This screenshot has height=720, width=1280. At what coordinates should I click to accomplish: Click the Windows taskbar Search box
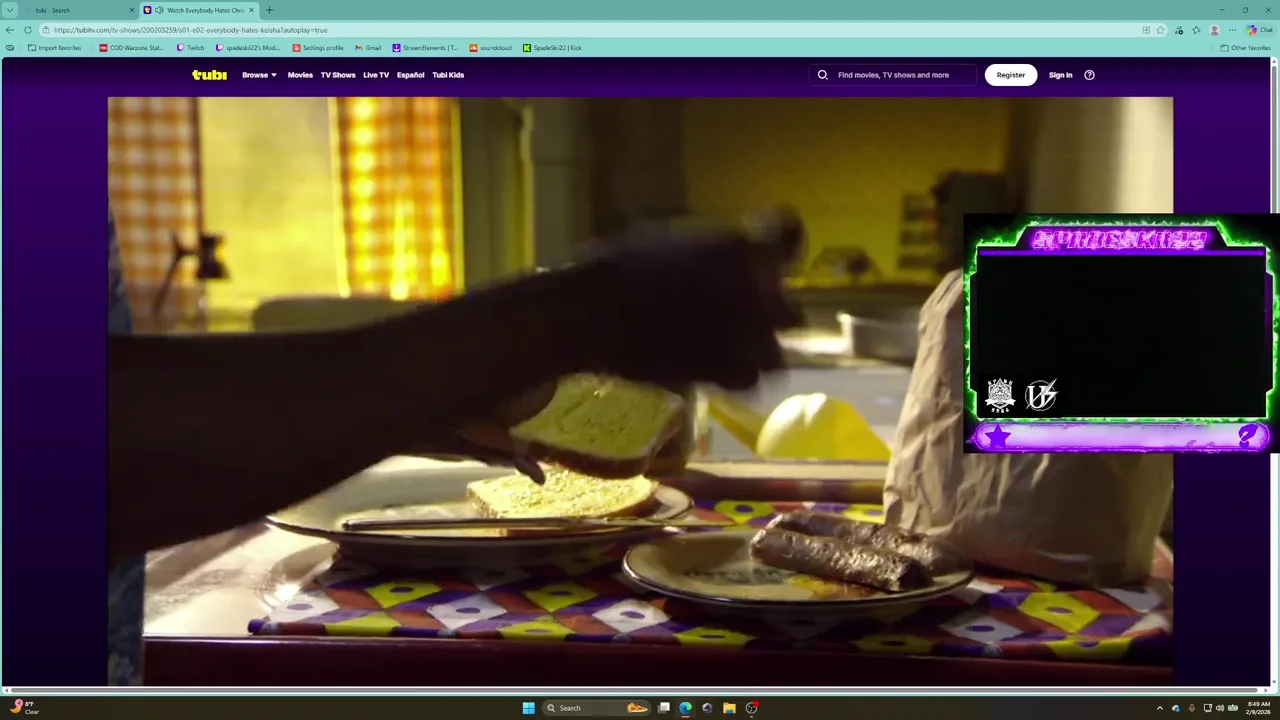point(597,708)
